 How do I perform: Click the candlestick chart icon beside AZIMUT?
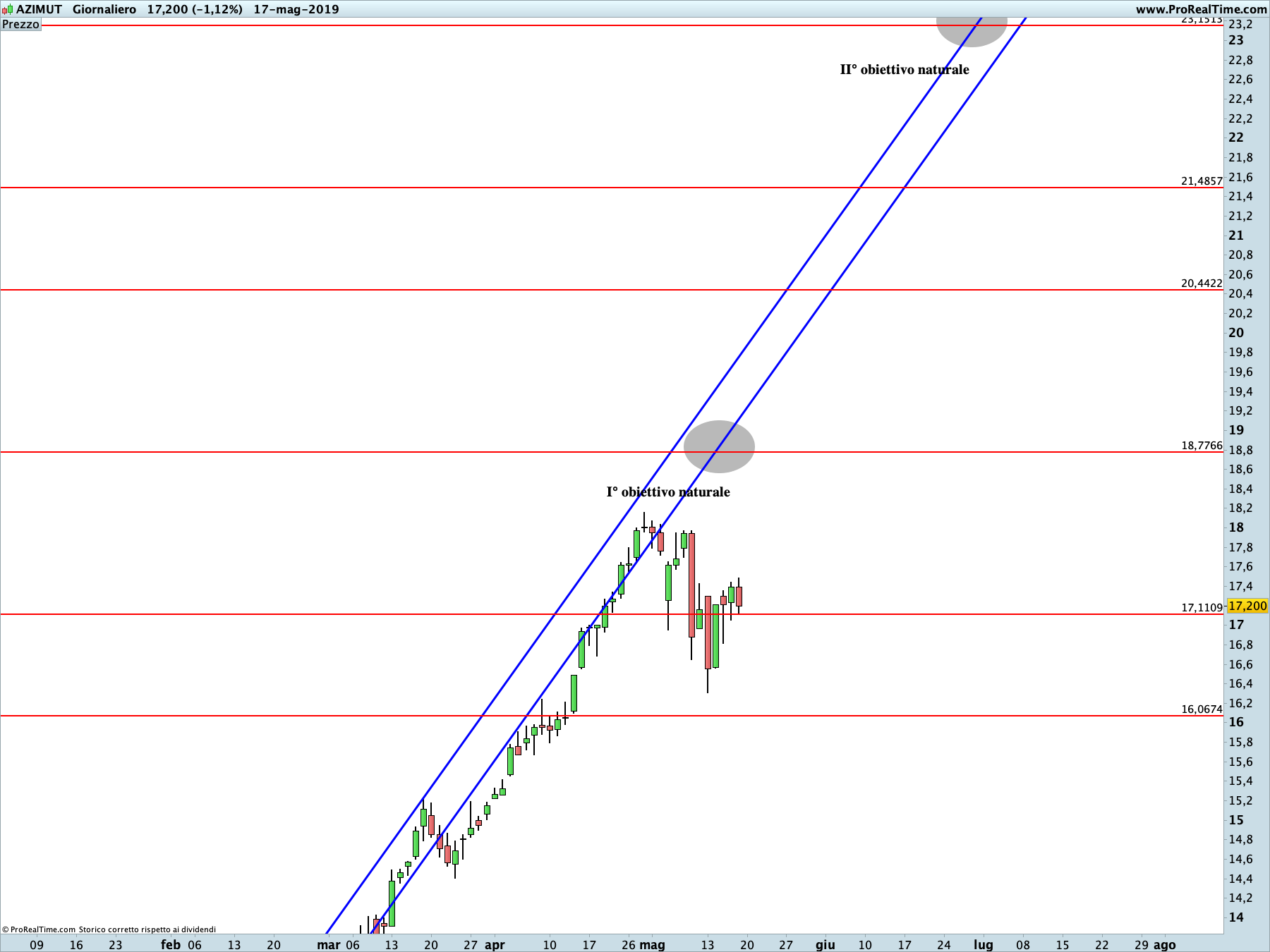click(7, 9)
